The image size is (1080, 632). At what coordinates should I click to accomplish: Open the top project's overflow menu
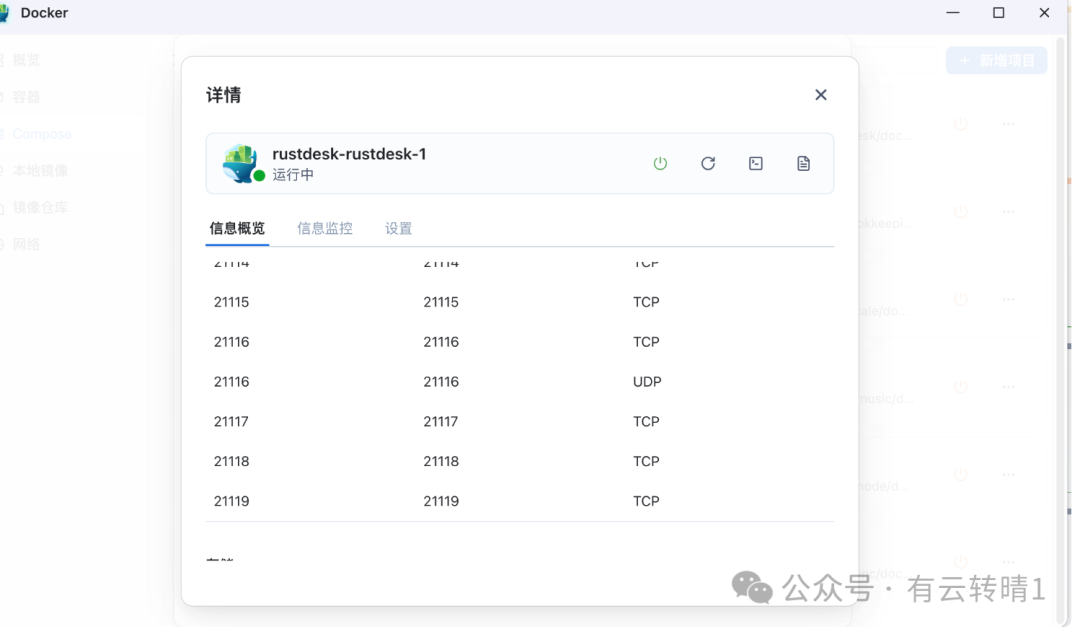tap(1008, 123)
